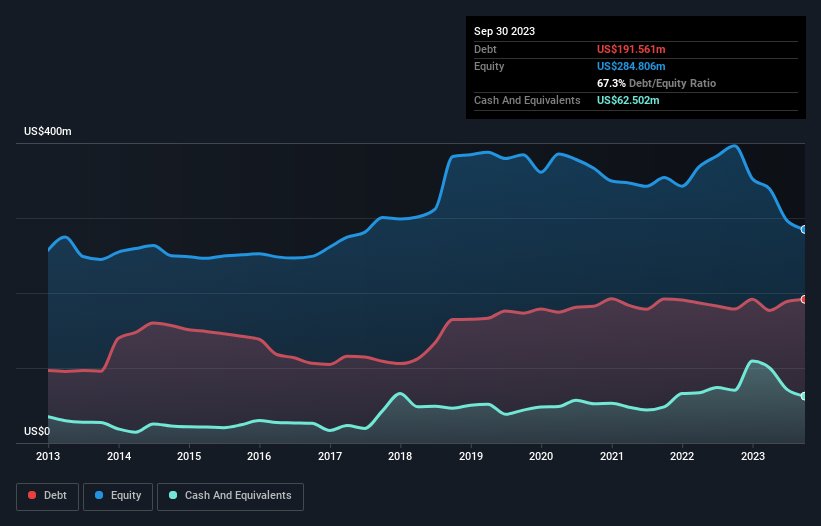Click the 67.3% Debt/Equity Ratio text

656,83
